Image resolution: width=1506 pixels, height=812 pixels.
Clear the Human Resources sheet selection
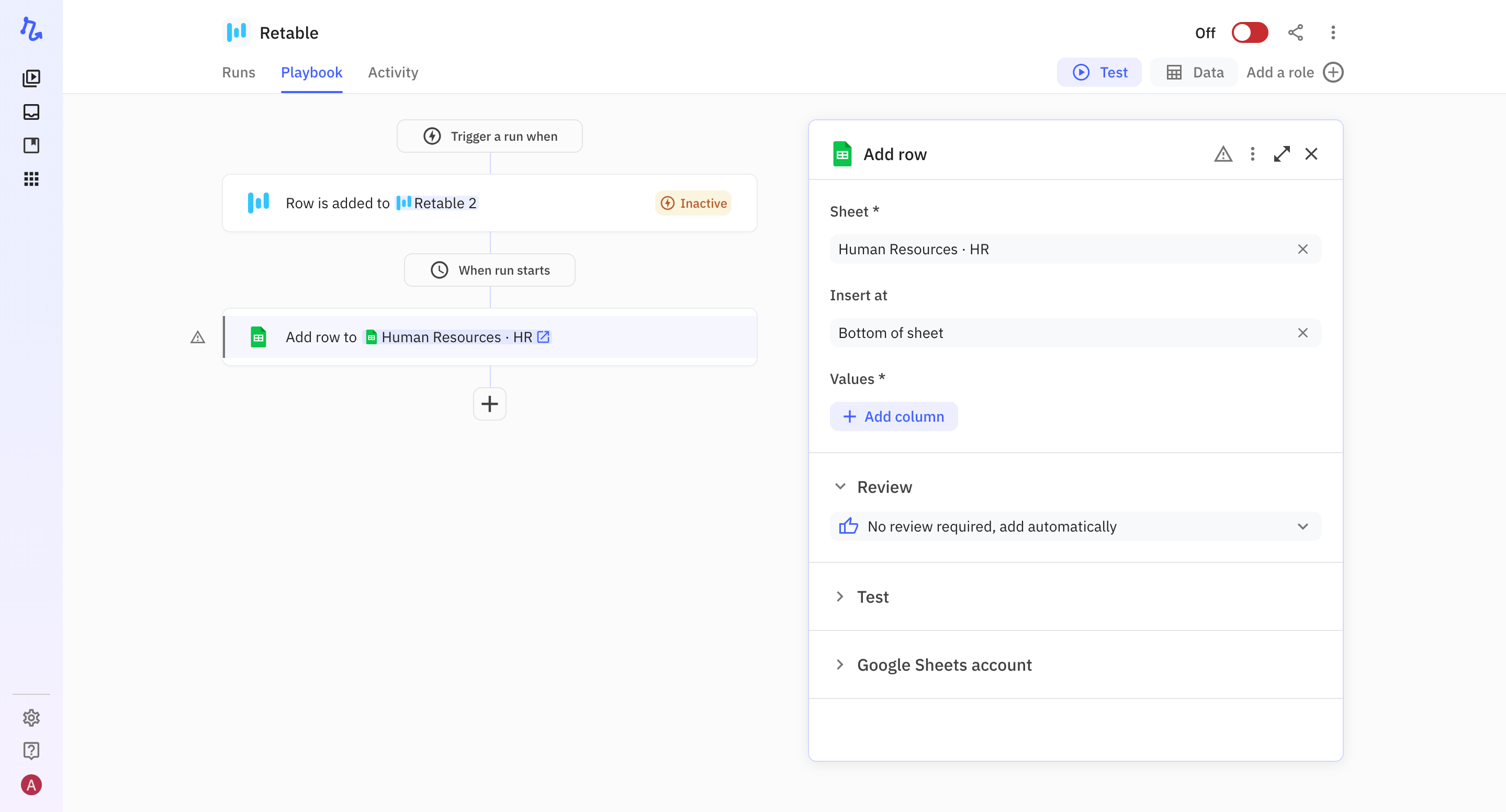[x=1302, y=249]
